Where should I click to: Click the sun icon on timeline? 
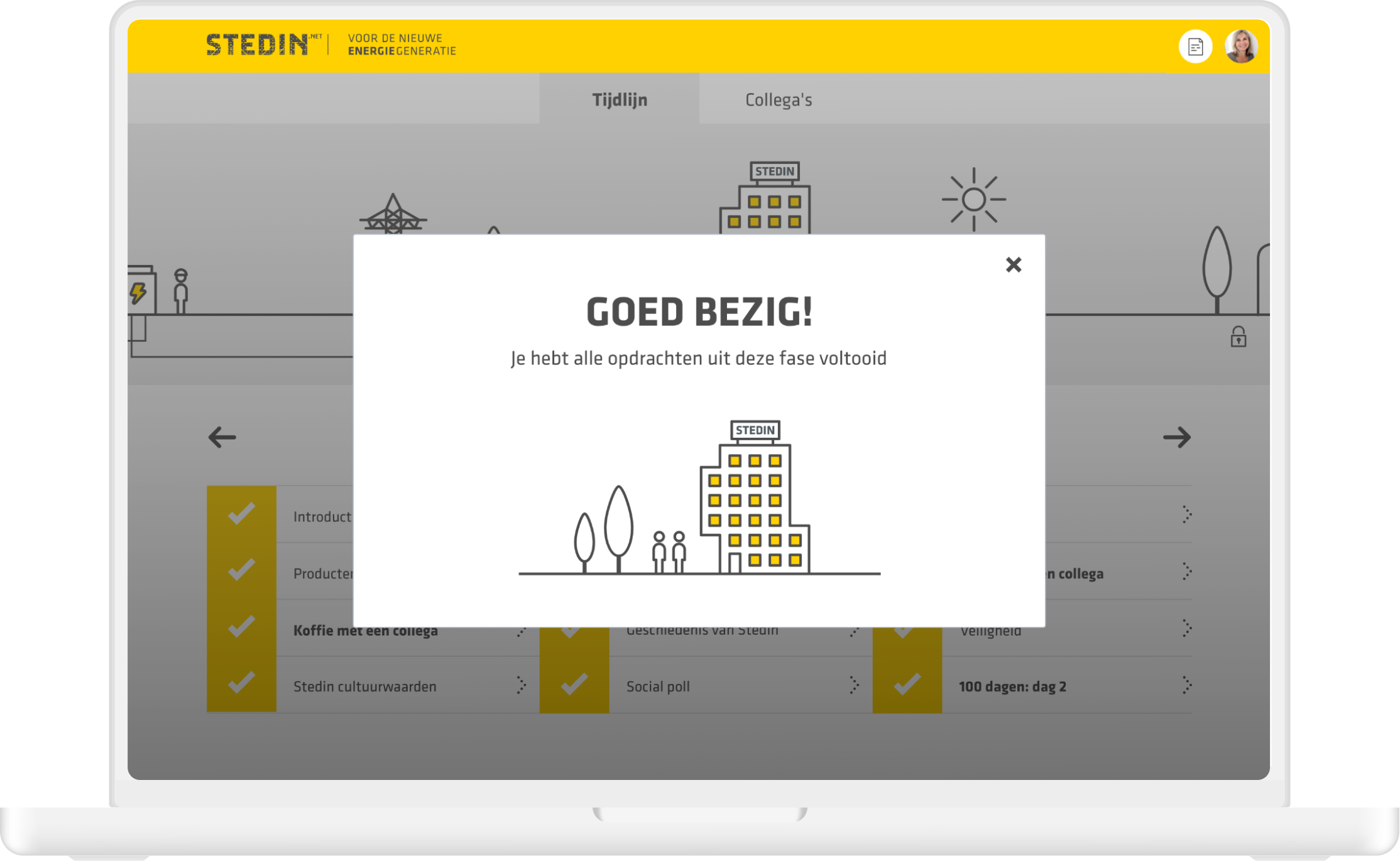[x=973, y=200]
